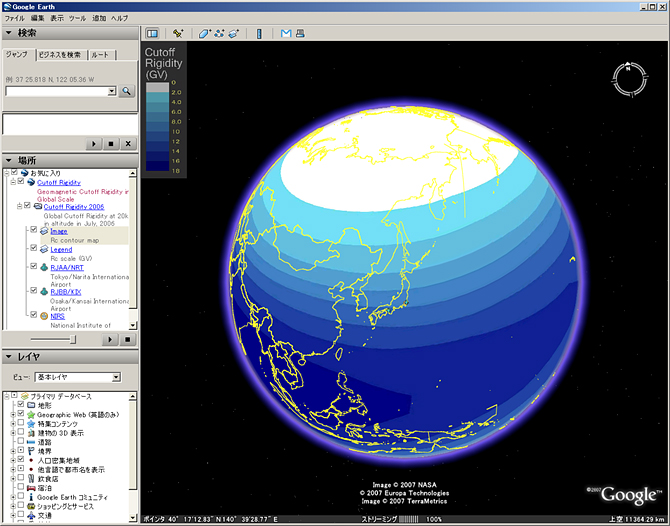Click the 境界 flag icon
Viewport: 670px width, 526px height.
point(31,451)
